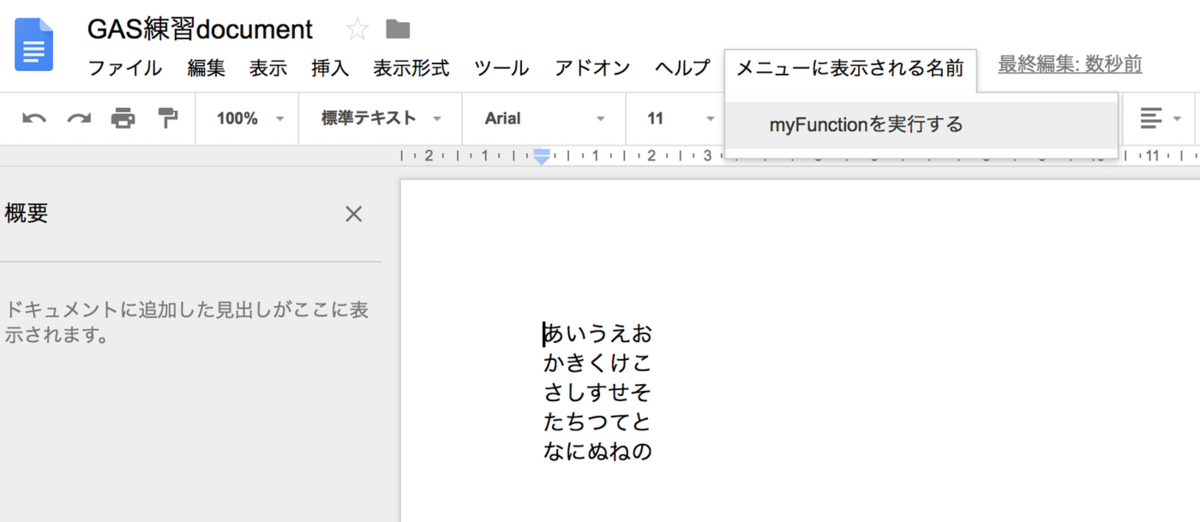The height and width of the screenshot is (522, 1200).
Task: Click the blue indent marker on ruler
Action: [541, 157]
